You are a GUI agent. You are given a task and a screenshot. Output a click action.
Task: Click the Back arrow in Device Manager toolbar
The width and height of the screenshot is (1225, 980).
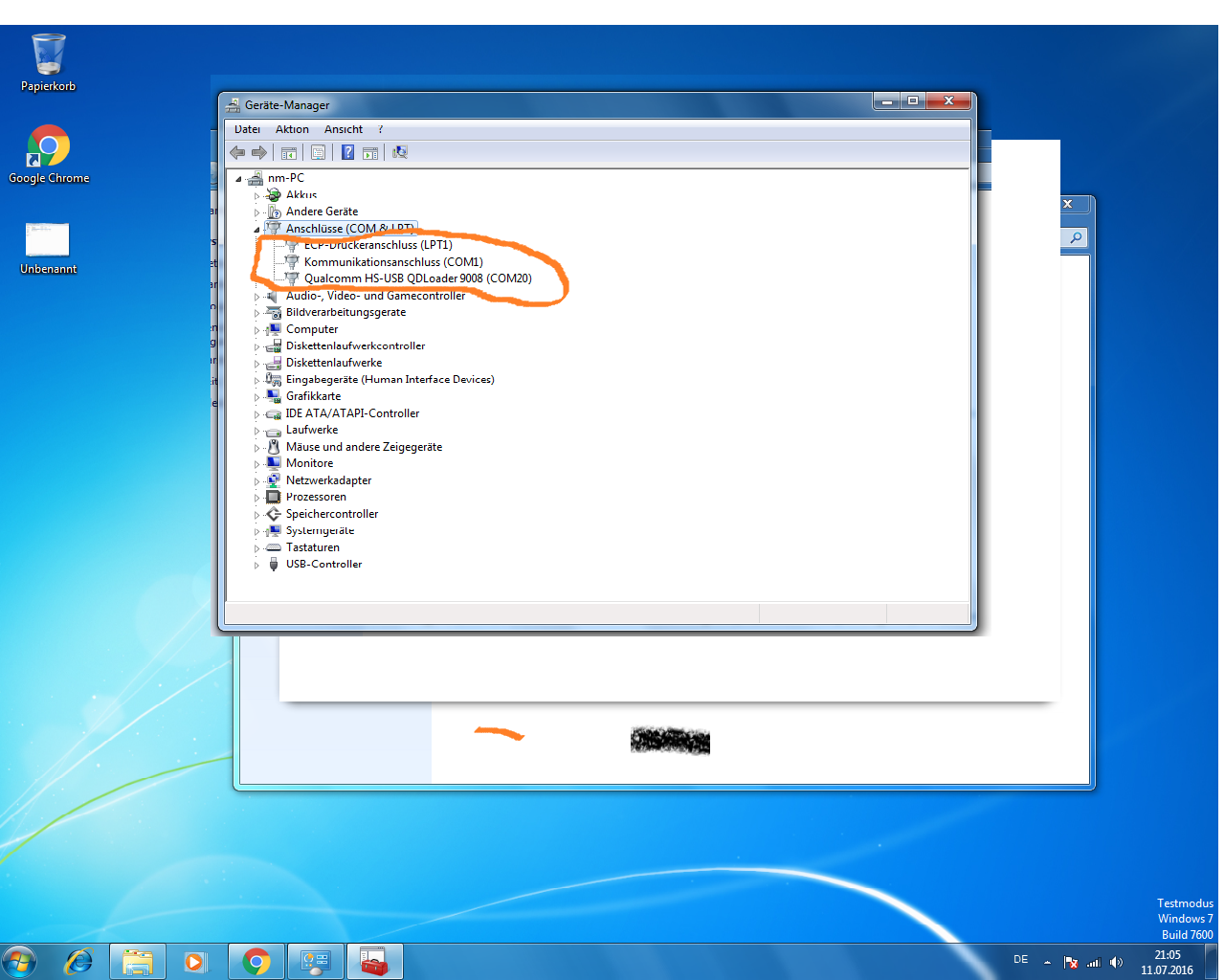237,152
